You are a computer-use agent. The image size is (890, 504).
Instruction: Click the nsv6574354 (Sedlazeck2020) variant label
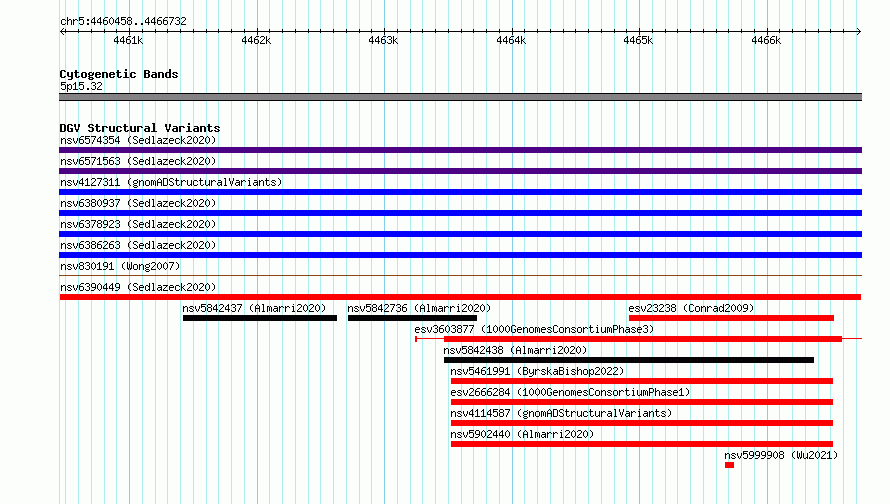click(138, 140)
